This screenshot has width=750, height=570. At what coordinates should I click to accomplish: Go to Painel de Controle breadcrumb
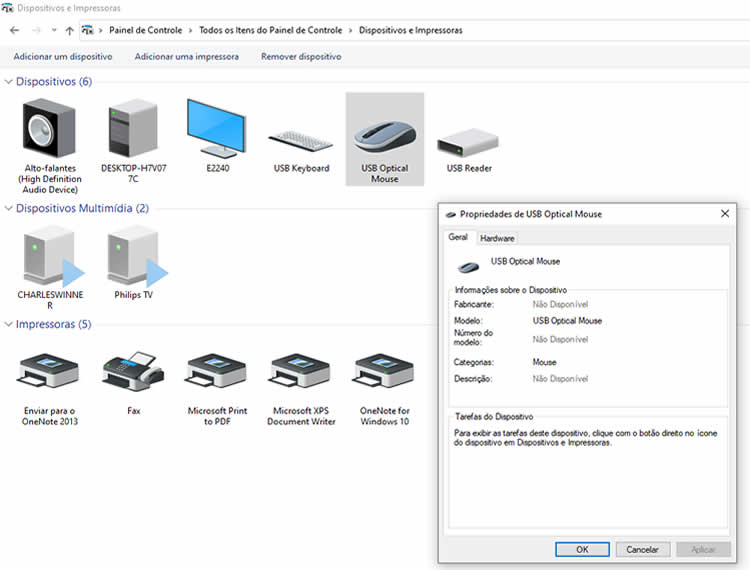pos(145,30)
